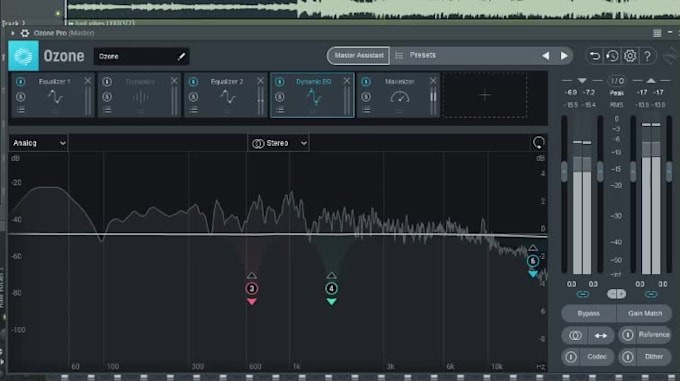Select the Dynamic EQ module
This screenshot has width=680, height=381.
coord(312,95)
